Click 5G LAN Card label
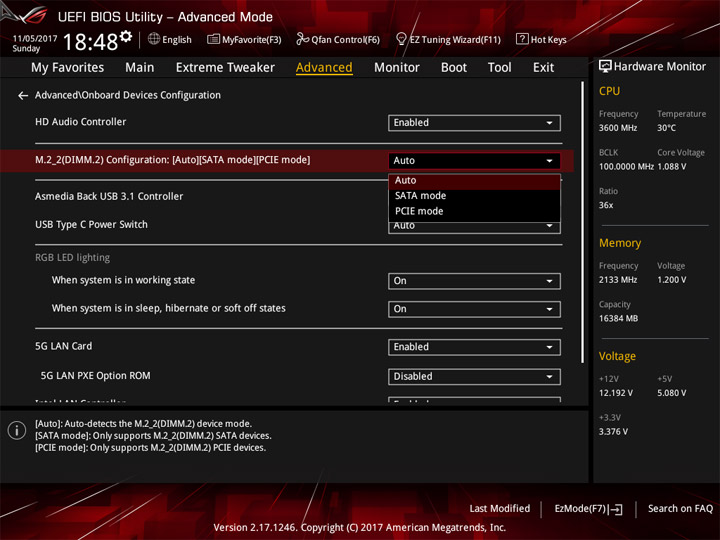 click(x=63, y=346)
